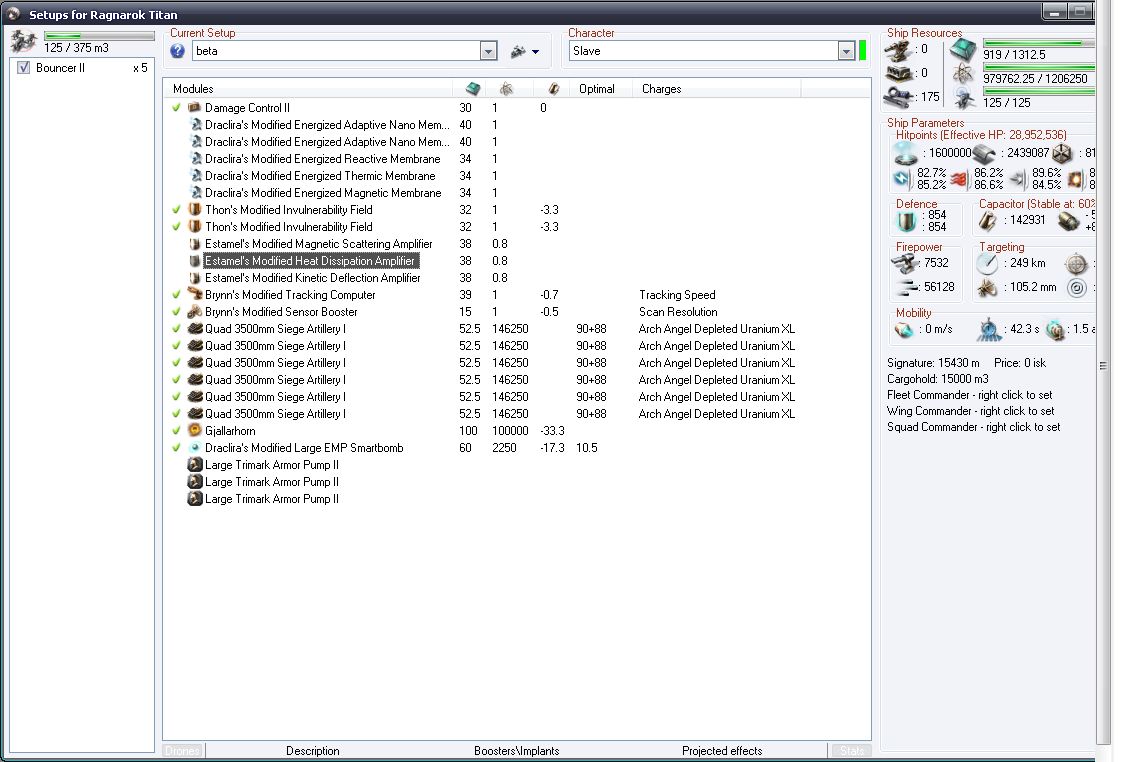Click the armor plate hitpoints icon
Viewport: 1143px width, 762px height.
[985, 153]
